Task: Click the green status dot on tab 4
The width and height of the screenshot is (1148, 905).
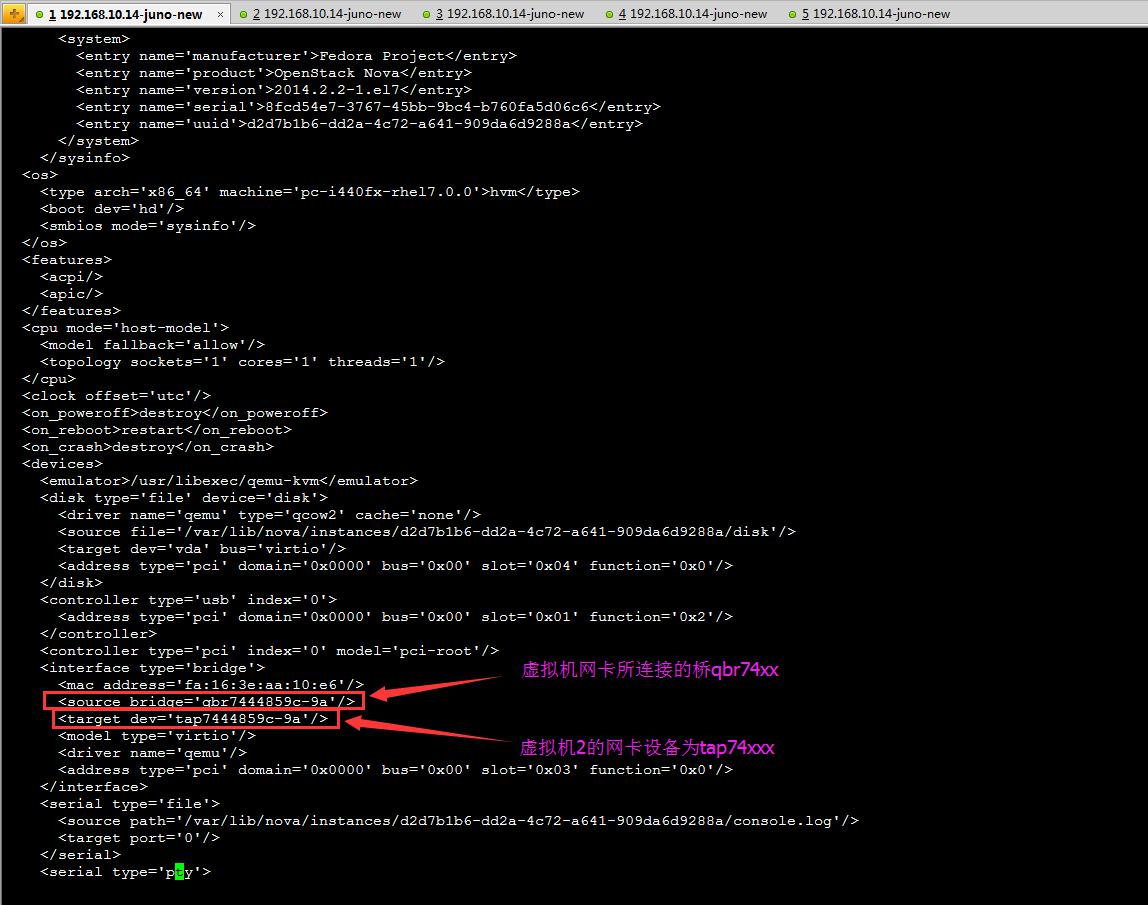Action: pos(608,14)
